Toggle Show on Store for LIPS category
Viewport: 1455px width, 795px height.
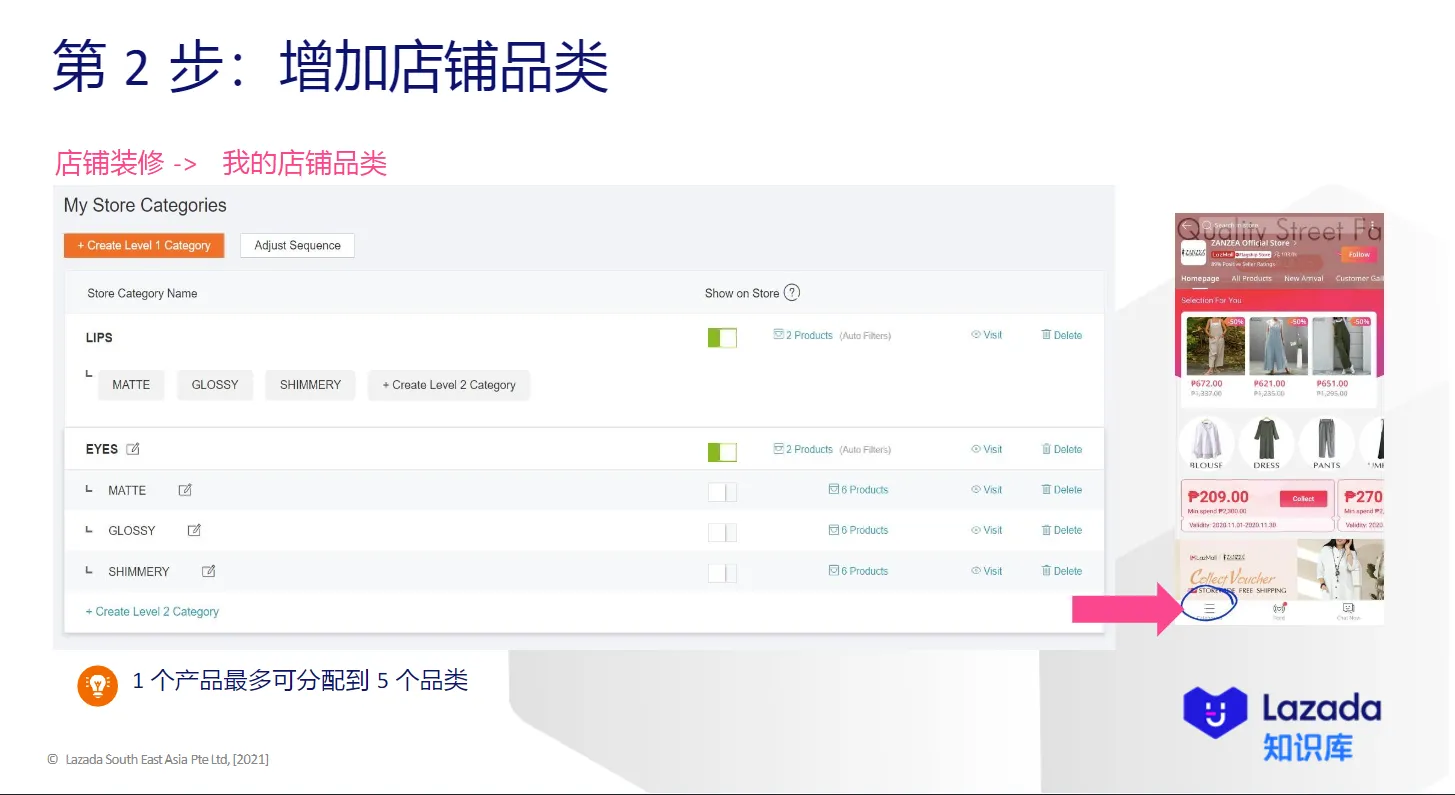click(722, 337)
